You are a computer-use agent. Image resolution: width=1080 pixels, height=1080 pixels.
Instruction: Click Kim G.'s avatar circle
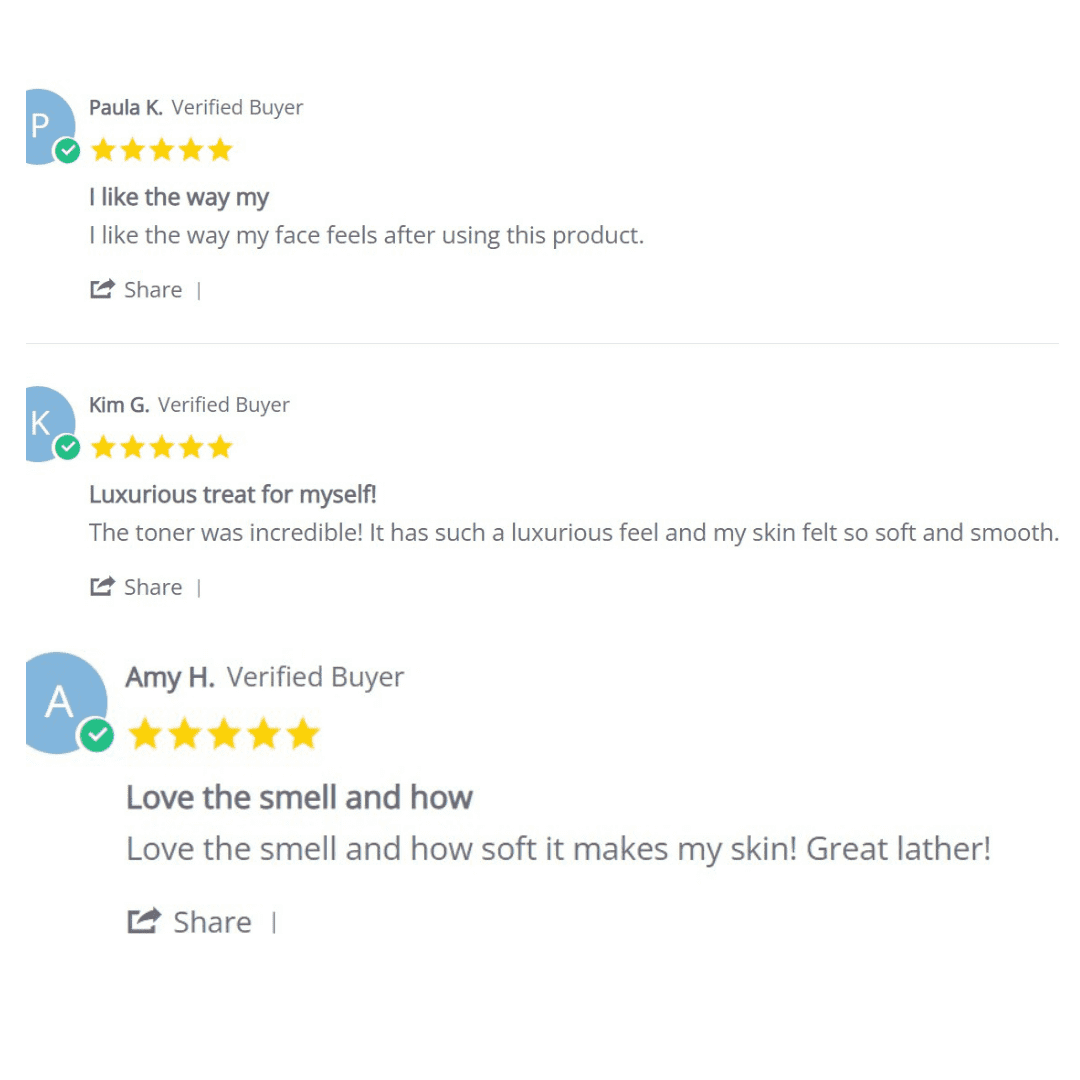(44, 420)
